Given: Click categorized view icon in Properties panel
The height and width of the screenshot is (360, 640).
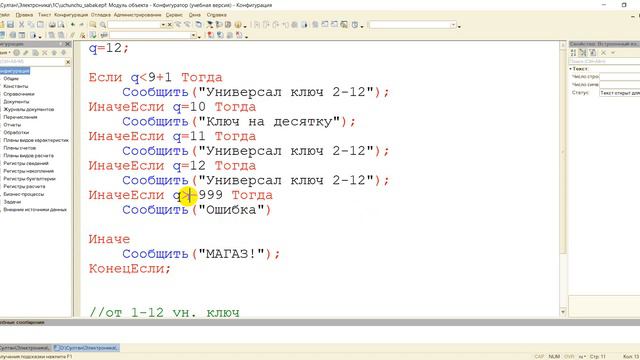Looking at the screenshot, I should pyautogui.click(x=583, y=53).
